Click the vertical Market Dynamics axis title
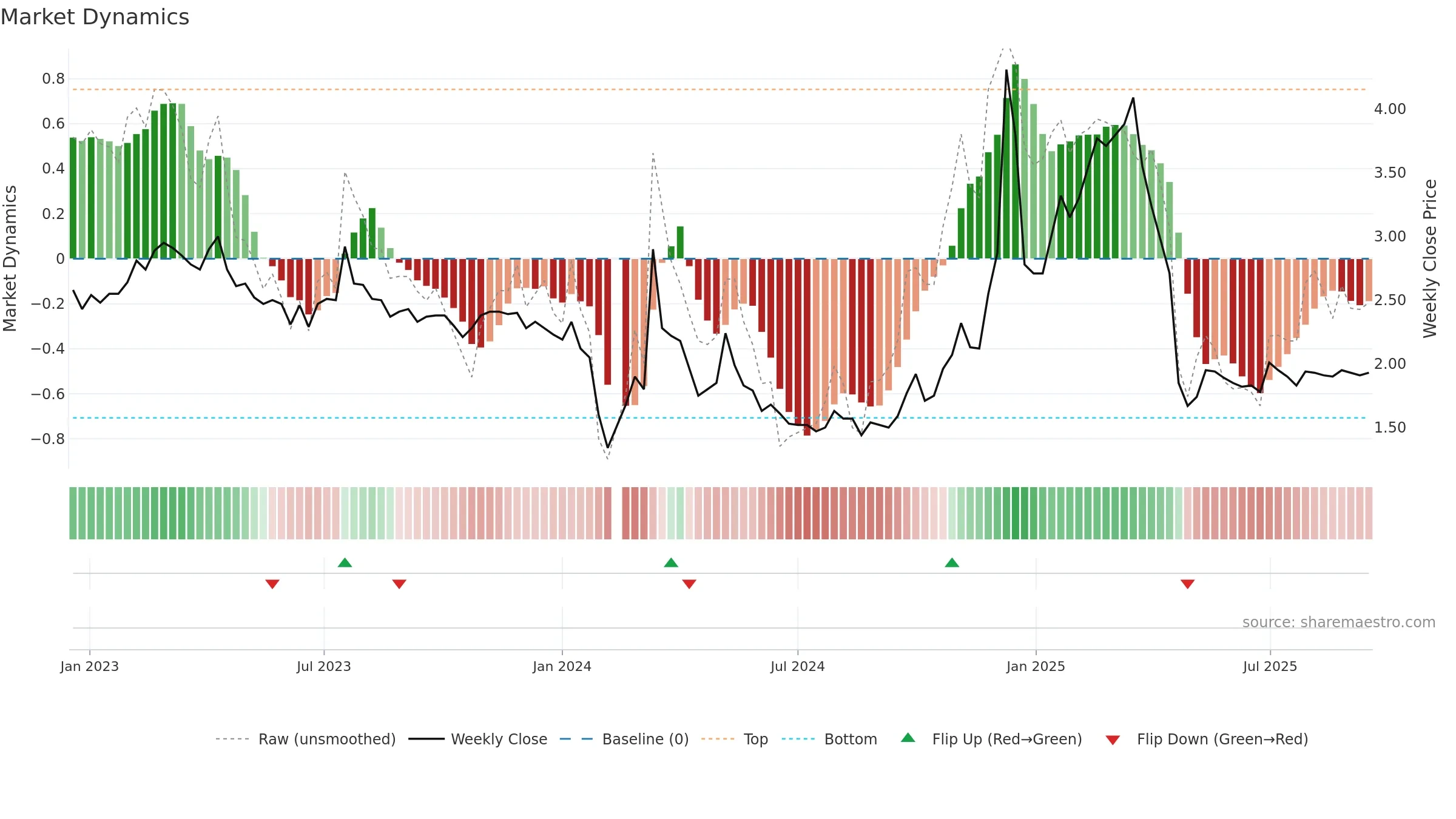This screenshot has width=1456, height=819. pyautogui.click(x=10, y=258)
